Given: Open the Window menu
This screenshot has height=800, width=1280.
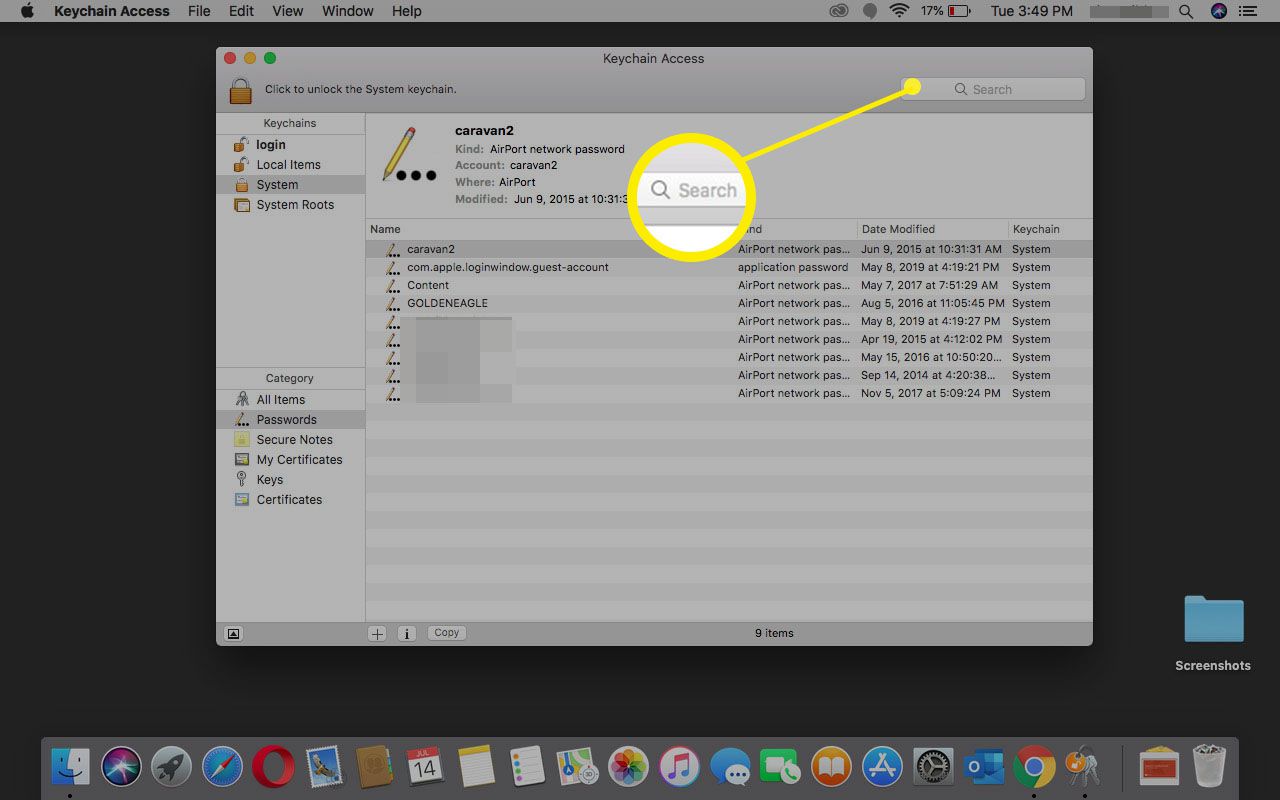Looking at the screenshot, I should click(x=348, y=11).
